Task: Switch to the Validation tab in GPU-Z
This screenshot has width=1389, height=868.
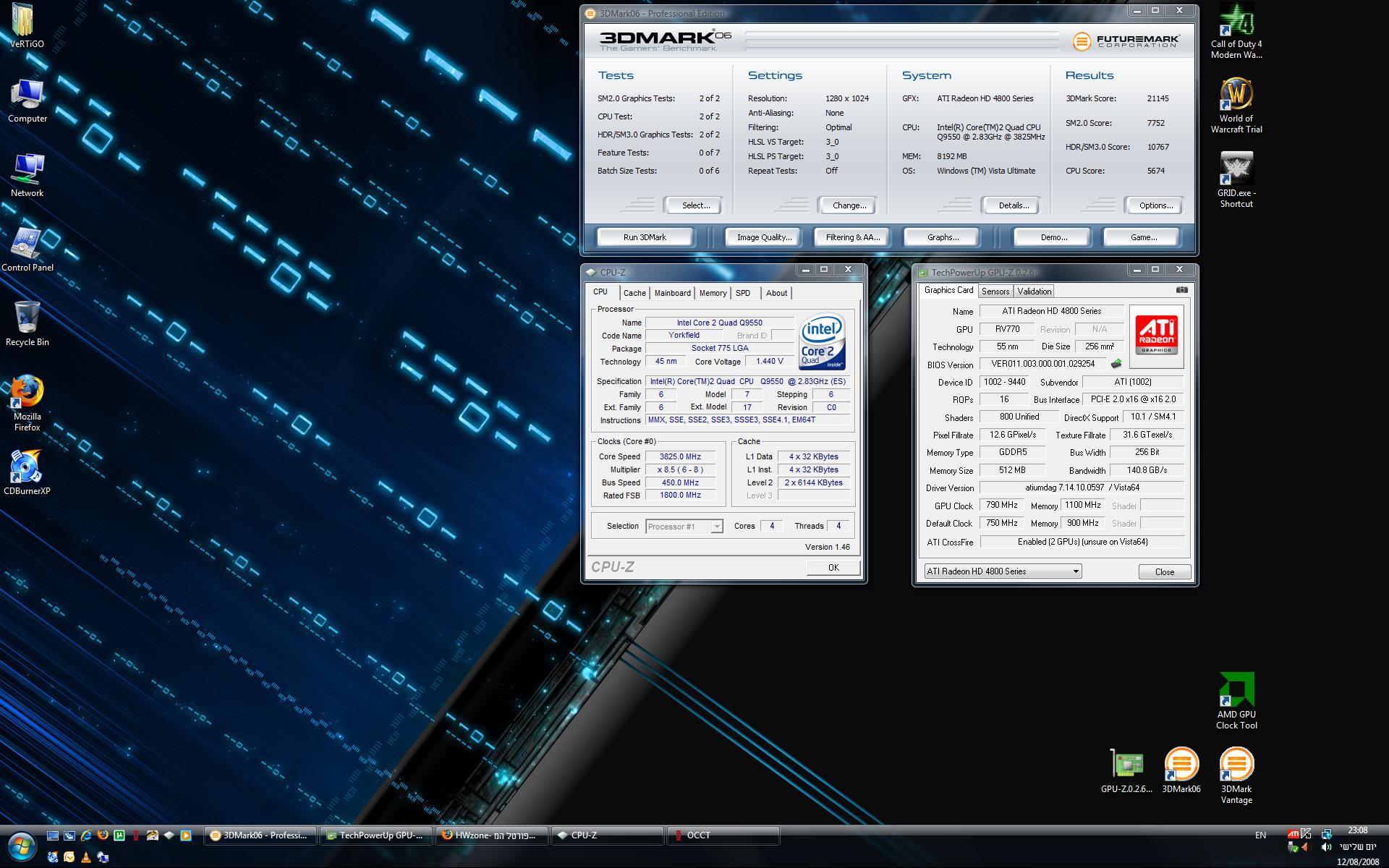Action: 1034,291
